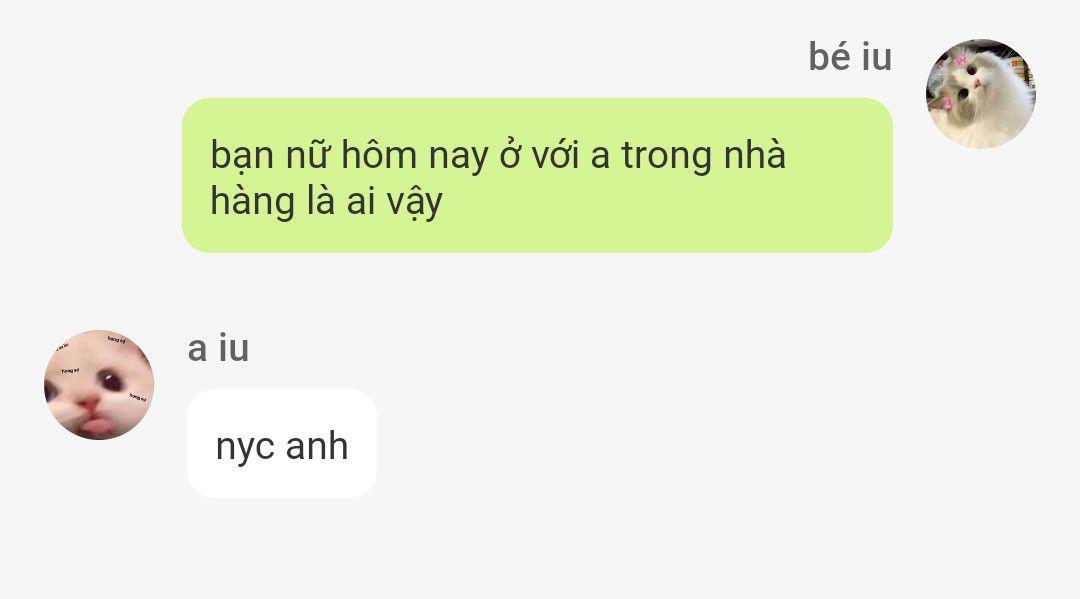This screenshot has width=1080, height=599.
Task: Open bé iu's white cat avatar
Action: (x=980, y=94)
